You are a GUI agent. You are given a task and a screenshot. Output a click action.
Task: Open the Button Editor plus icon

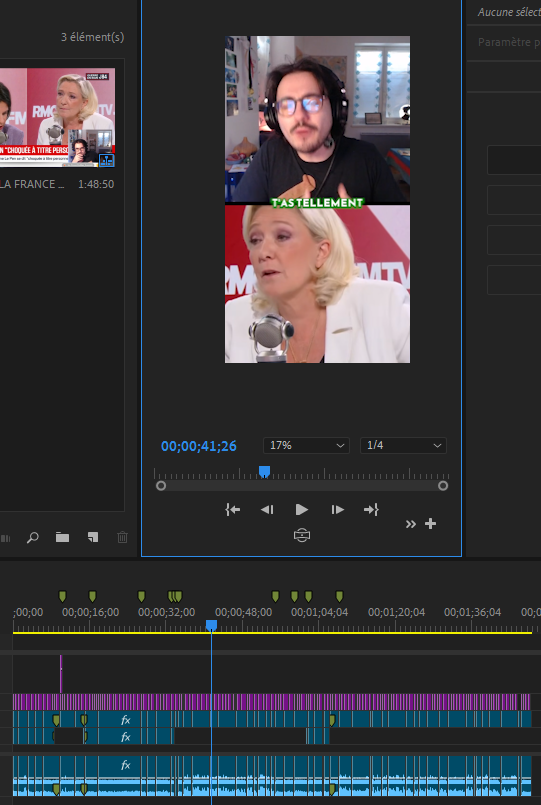pos(431,524)
